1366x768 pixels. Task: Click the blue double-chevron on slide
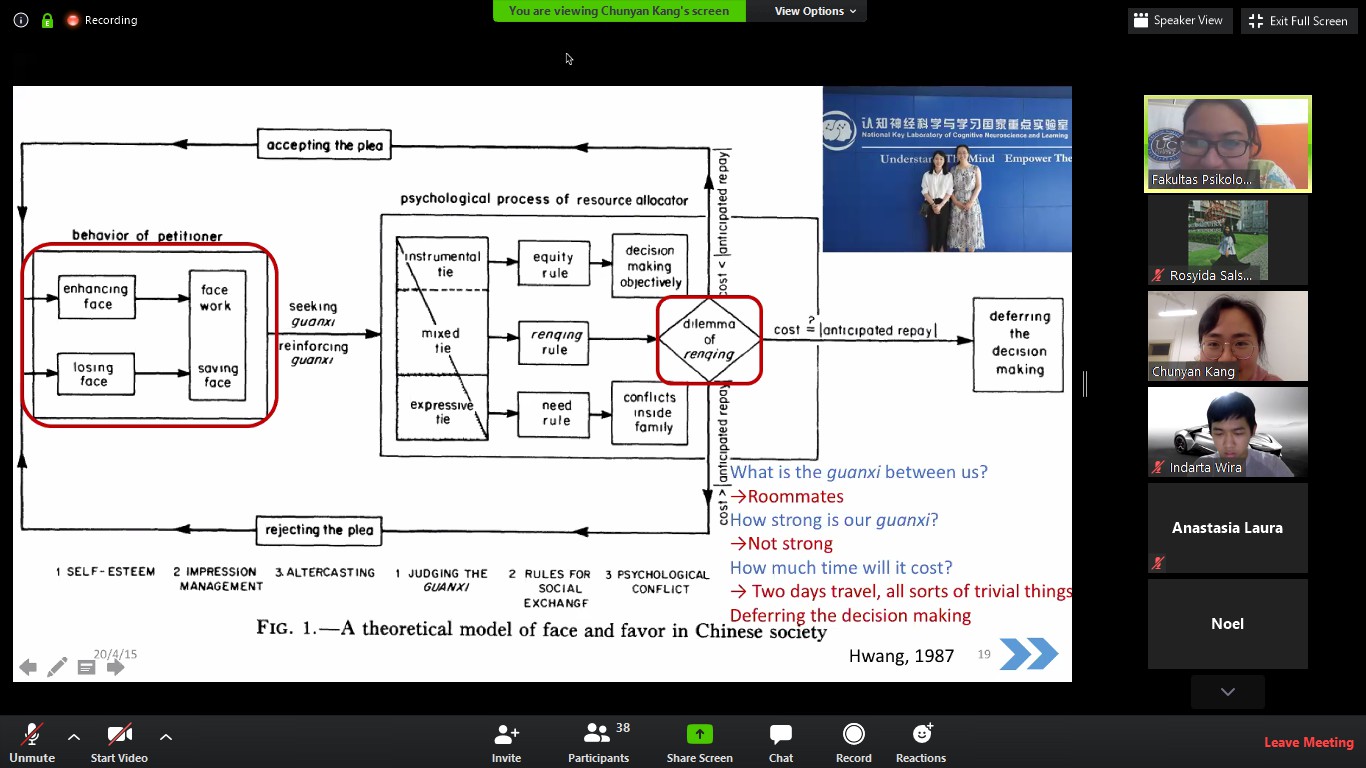coord(1029,654)
